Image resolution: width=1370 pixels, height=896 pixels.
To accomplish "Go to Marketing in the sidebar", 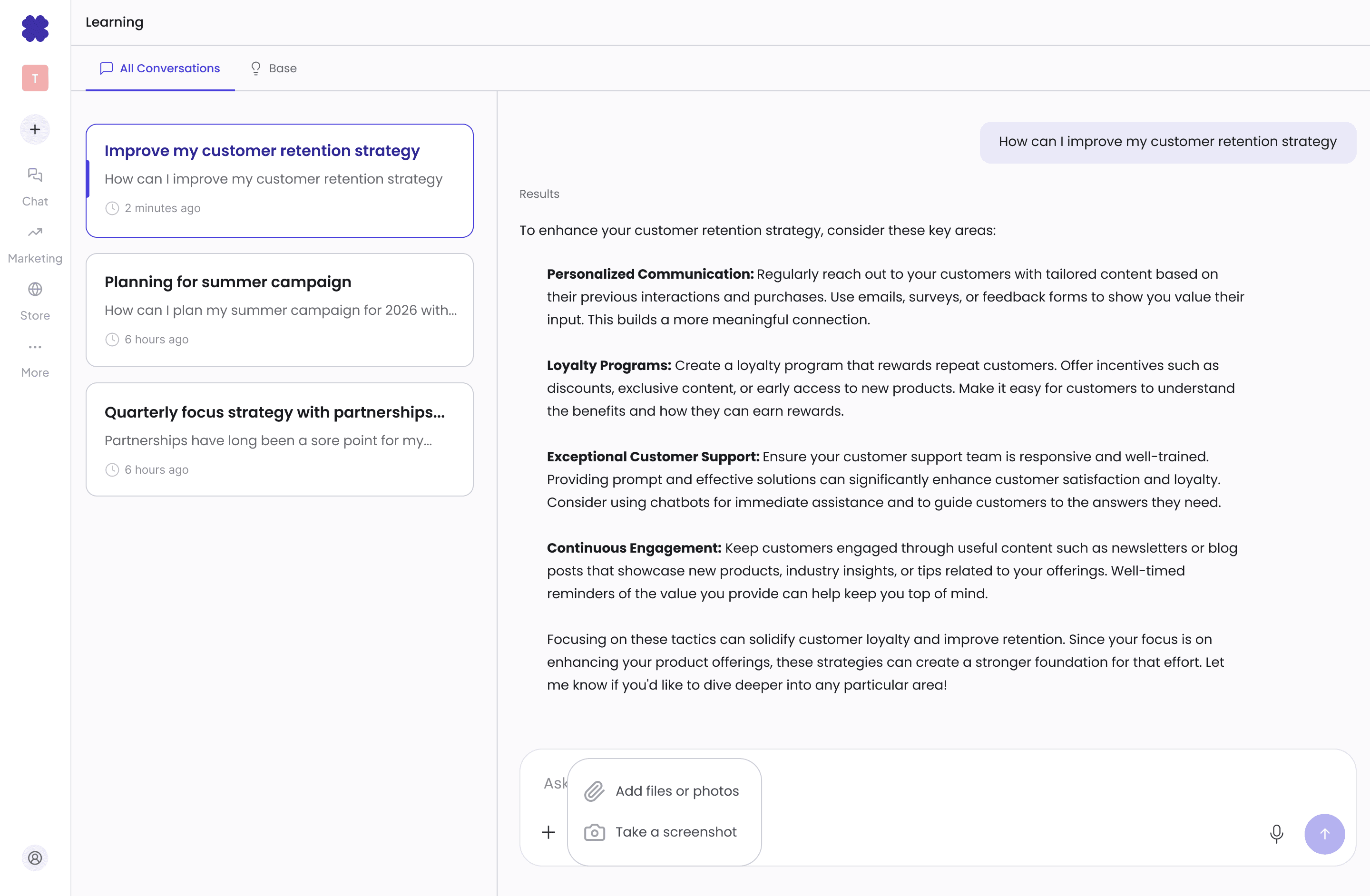I will click(x=35, y=244).
